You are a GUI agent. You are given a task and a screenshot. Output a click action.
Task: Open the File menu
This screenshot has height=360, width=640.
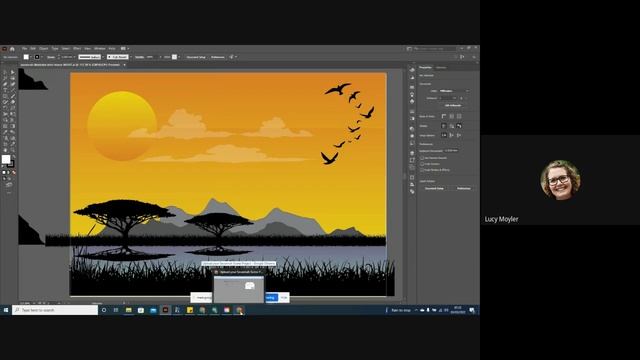24,48
